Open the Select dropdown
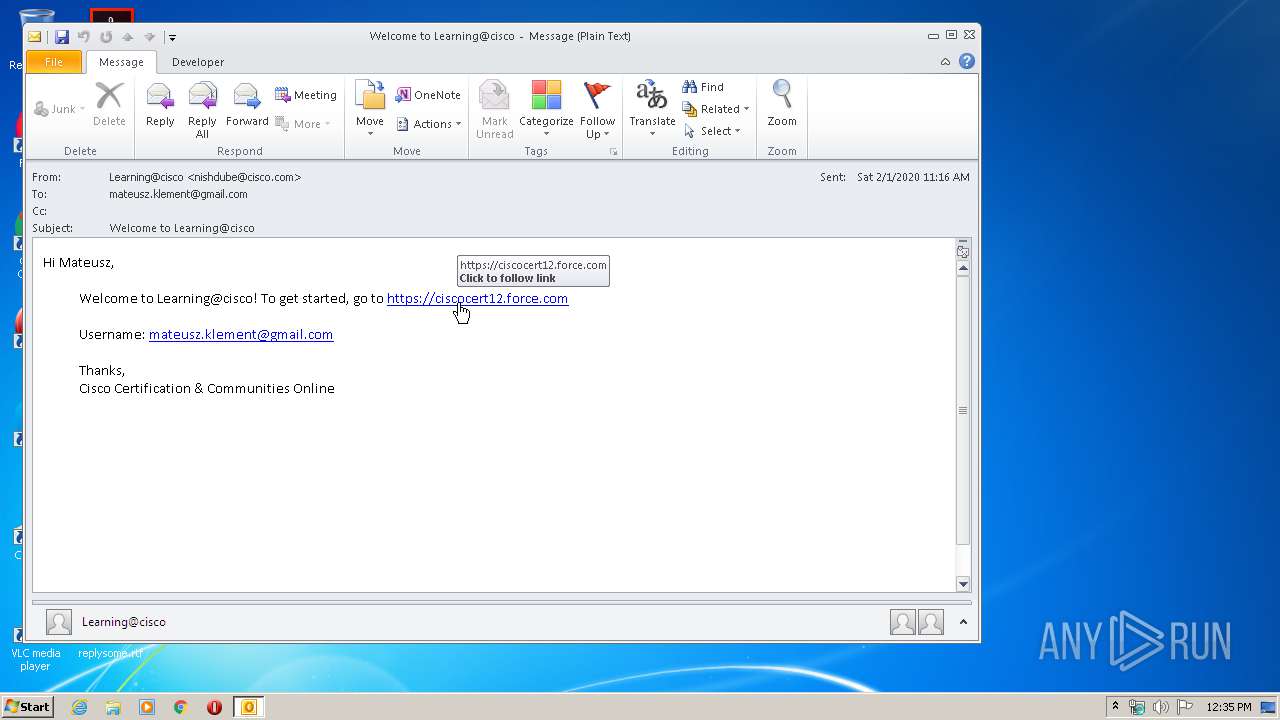This screenshot has width=1280, height=720. point(712,131)
